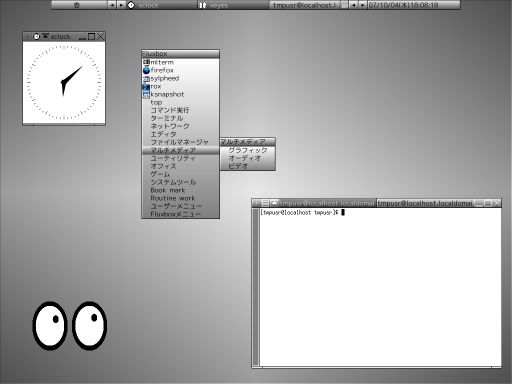Viewport: 512px width, 384px height.
Task: Select the top entry in Fluxbox menu
Action: click(x=180, y=102)
